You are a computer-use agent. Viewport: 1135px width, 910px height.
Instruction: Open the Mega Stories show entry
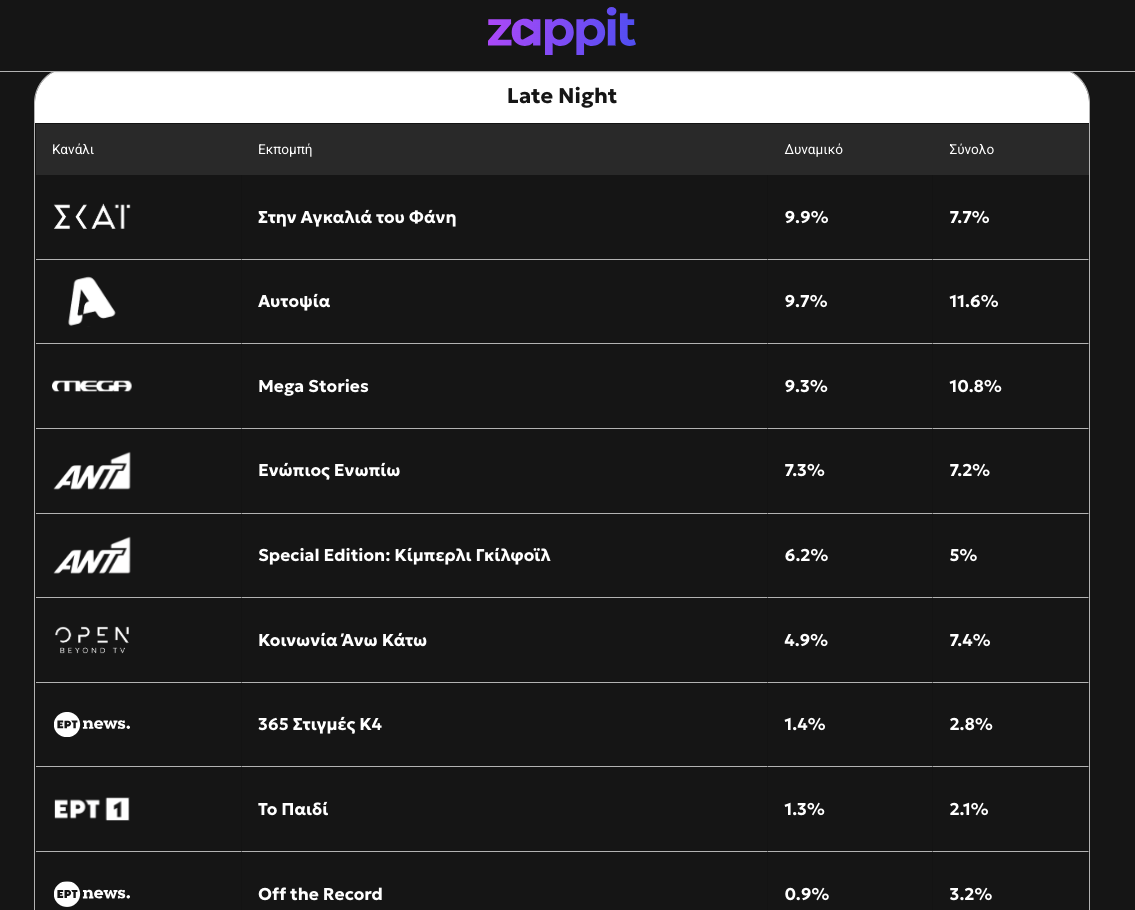coord(313,386)
